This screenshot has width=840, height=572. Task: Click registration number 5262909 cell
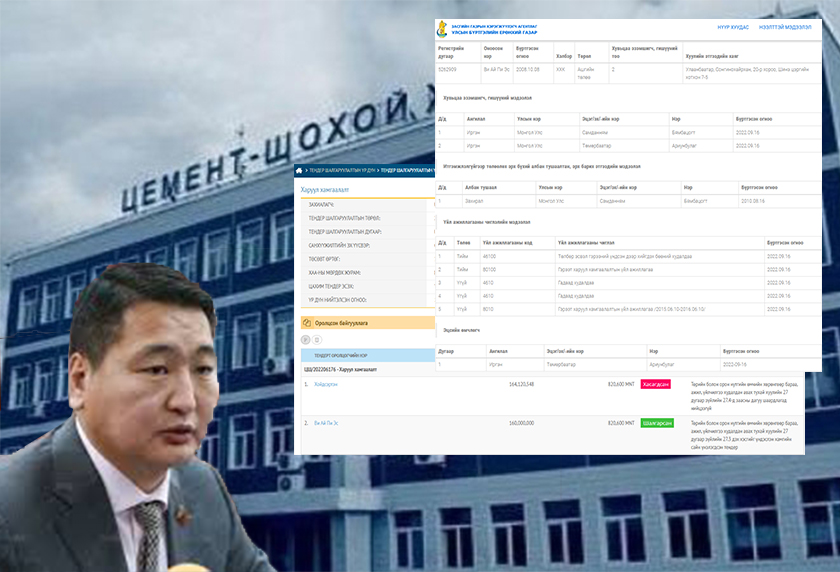[447, 70]
